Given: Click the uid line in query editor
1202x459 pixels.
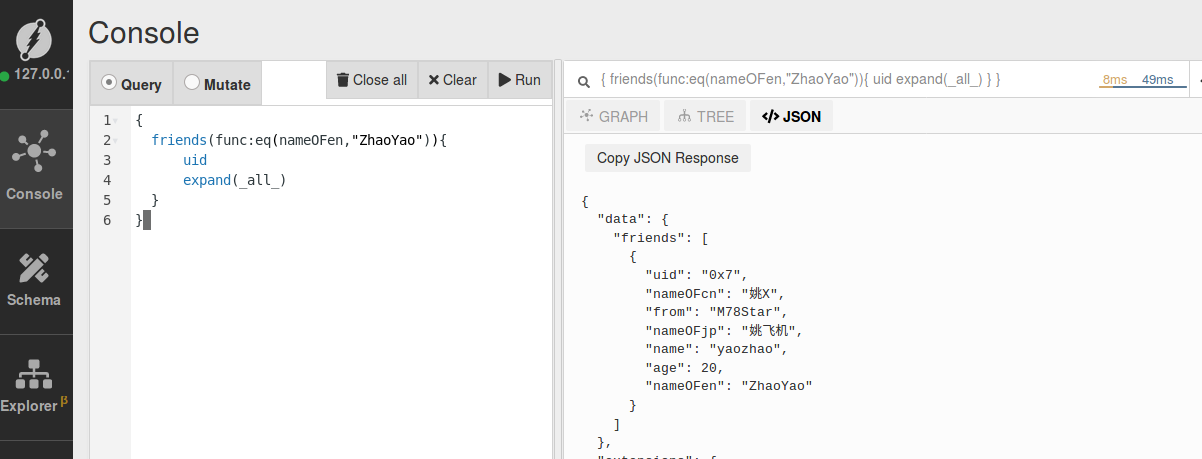Looking at the screenshot, I should pos(195,160).
